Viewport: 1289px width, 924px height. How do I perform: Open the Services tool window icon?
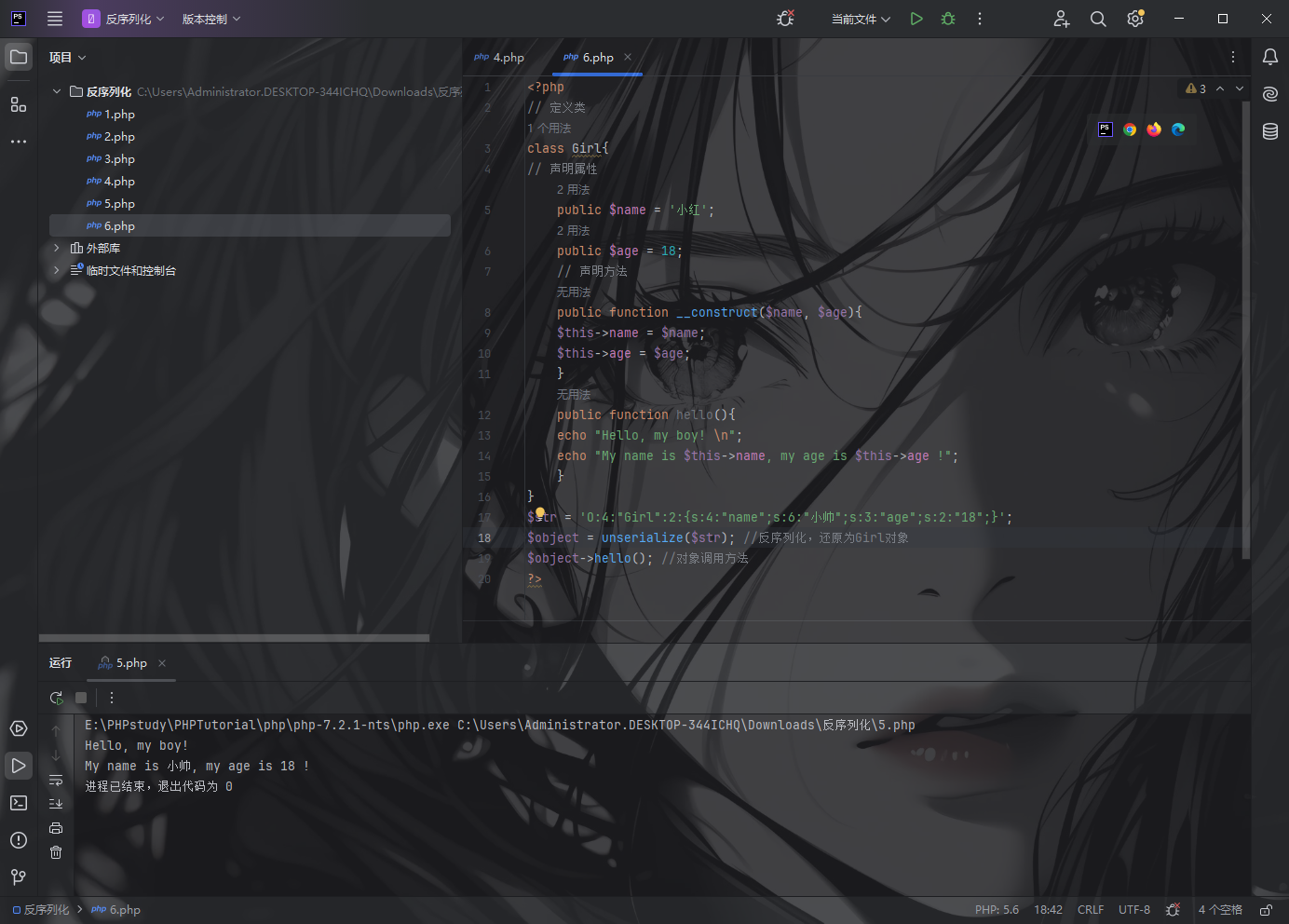tap(19, 728)
